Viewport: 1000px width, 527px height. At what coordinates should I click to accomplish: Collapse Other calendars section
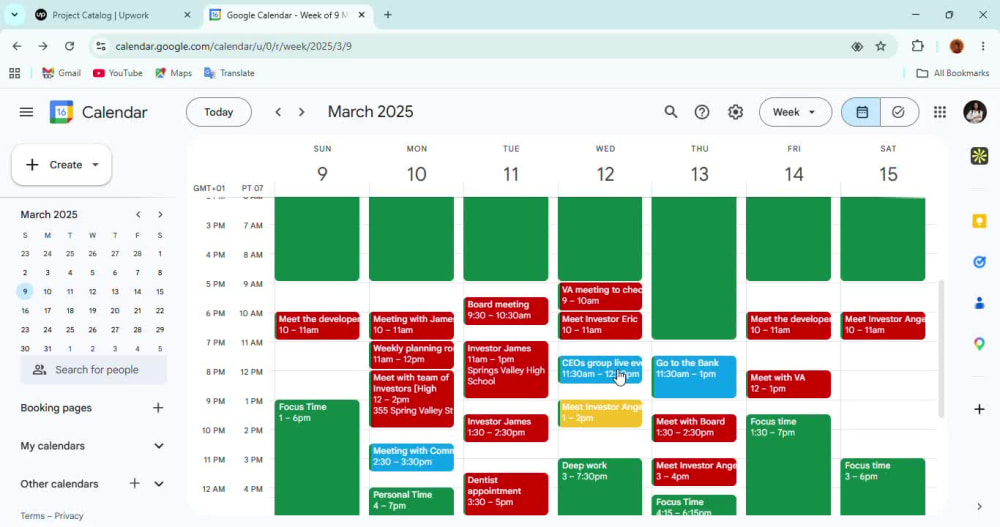coord(159,484)
